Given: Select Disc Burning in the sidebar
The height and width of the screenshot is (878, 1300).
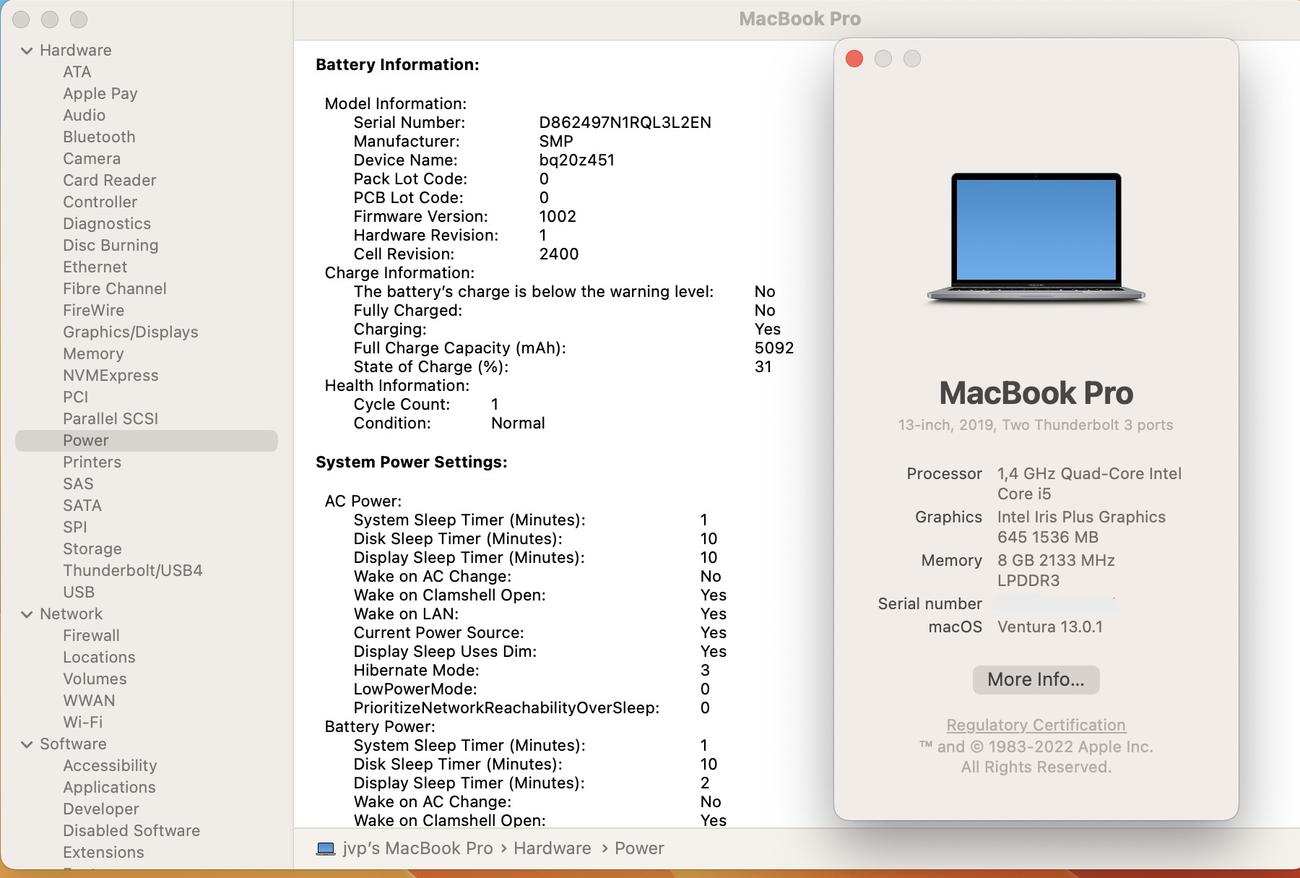Looking at the screenshot, I should 111,245.
